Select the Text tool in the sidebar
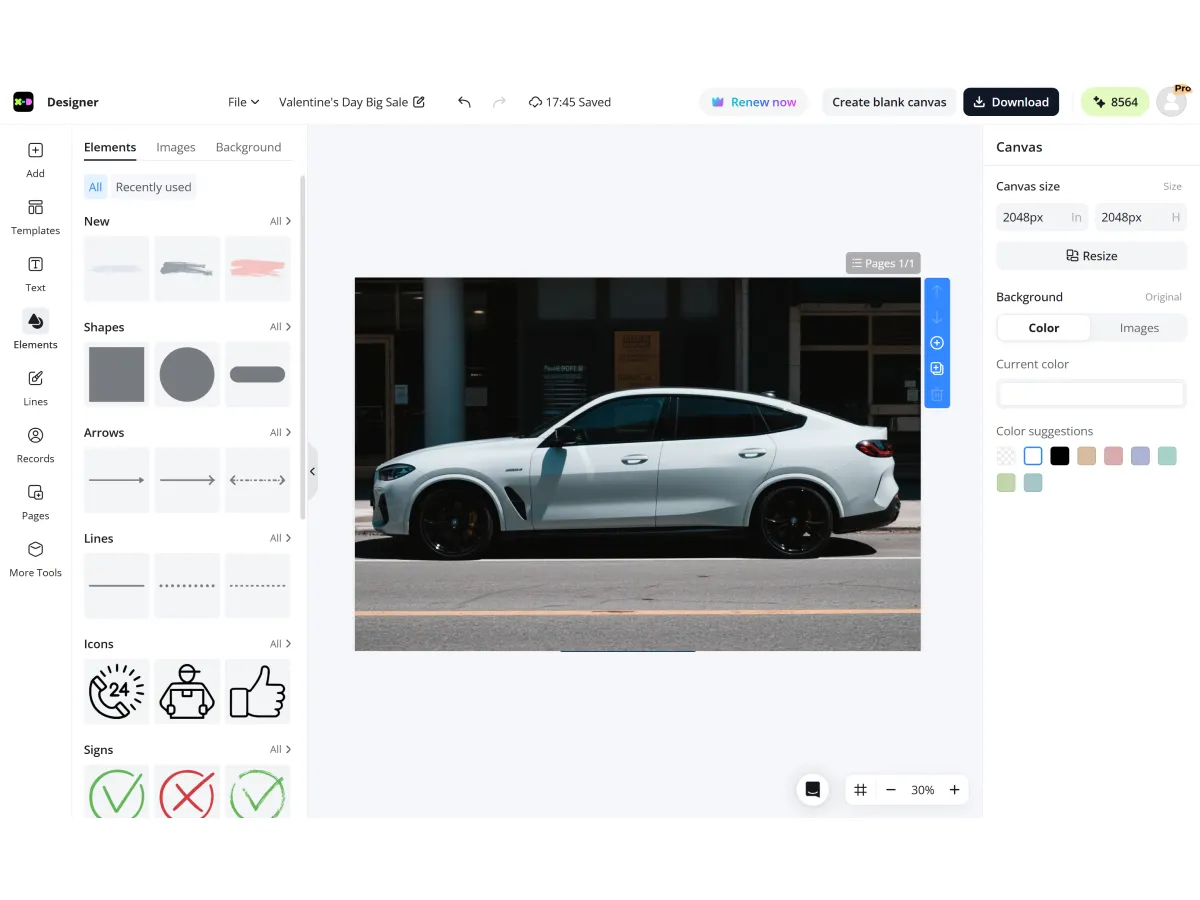 click(x=35, y=272)
